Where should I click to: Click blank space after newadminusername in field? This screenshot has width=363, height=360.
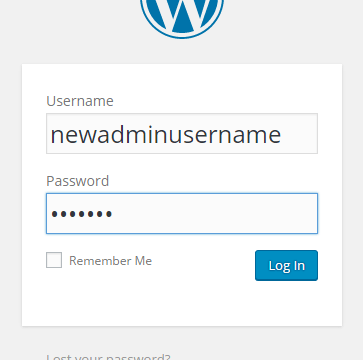click(x=299, y=133)
